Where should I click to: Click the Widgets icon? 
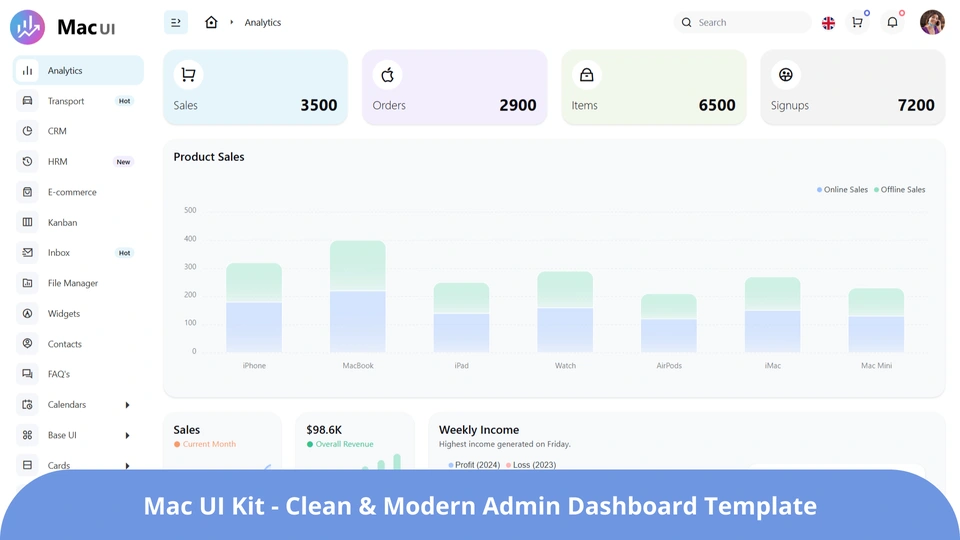coord(28,313)
